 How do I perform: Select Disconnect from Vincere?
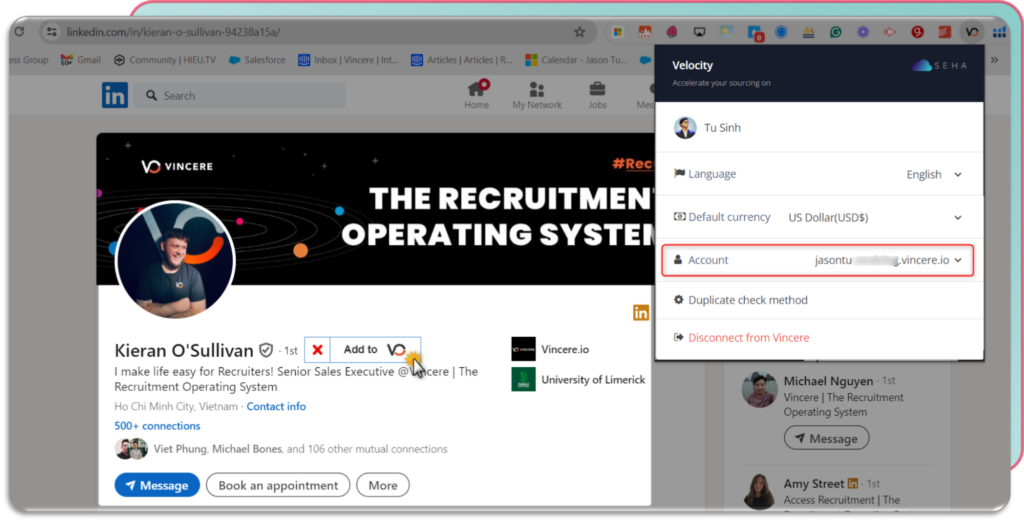point(748,338)
